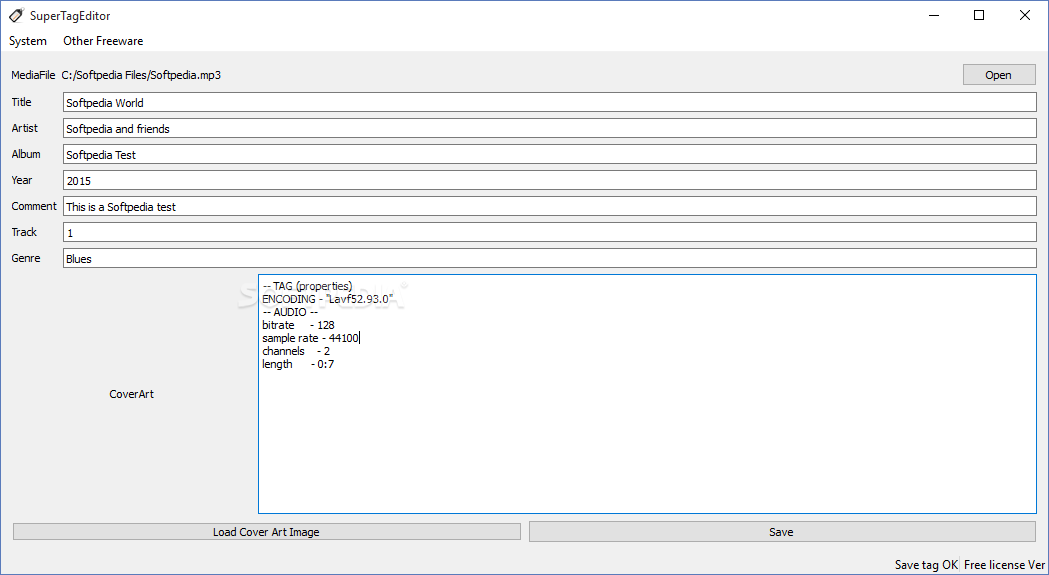Select the Year field with 2015
The height and width of the screenshot is (575, 1049).
550,181
